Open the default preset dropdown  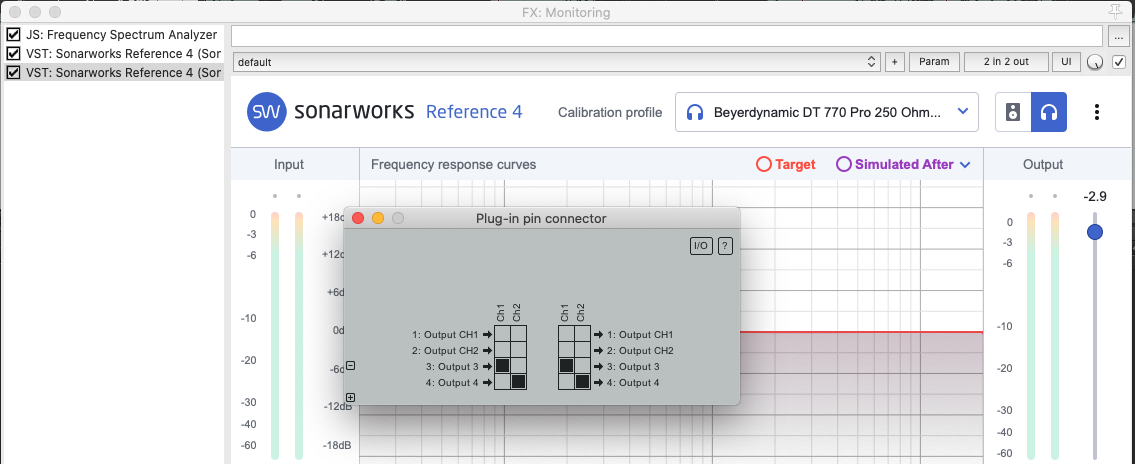(x=557, y=62)
